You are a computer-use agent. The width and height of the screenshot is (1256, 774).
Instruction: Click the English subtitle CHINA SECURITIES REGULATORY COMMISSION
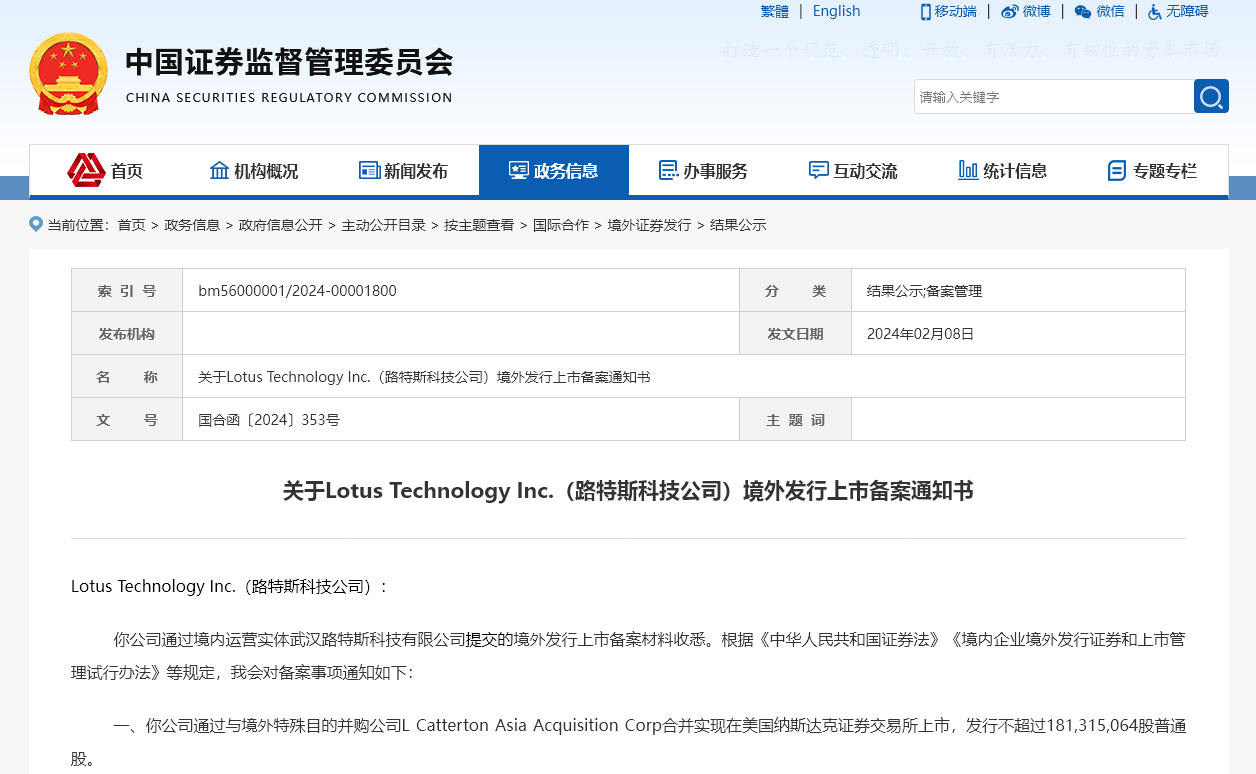click(x=289, y=98)
